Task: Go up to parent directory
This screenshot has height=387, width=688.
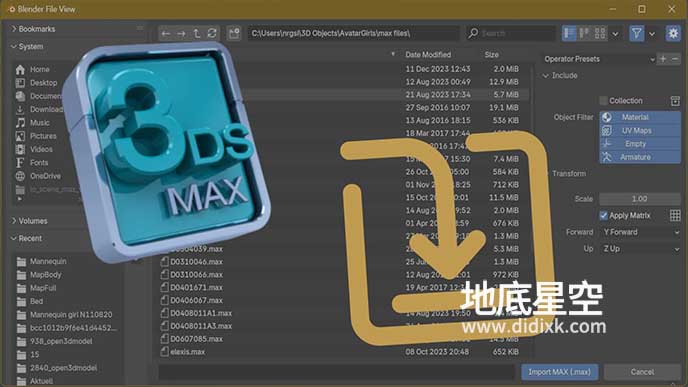Action: click(197, 33)
